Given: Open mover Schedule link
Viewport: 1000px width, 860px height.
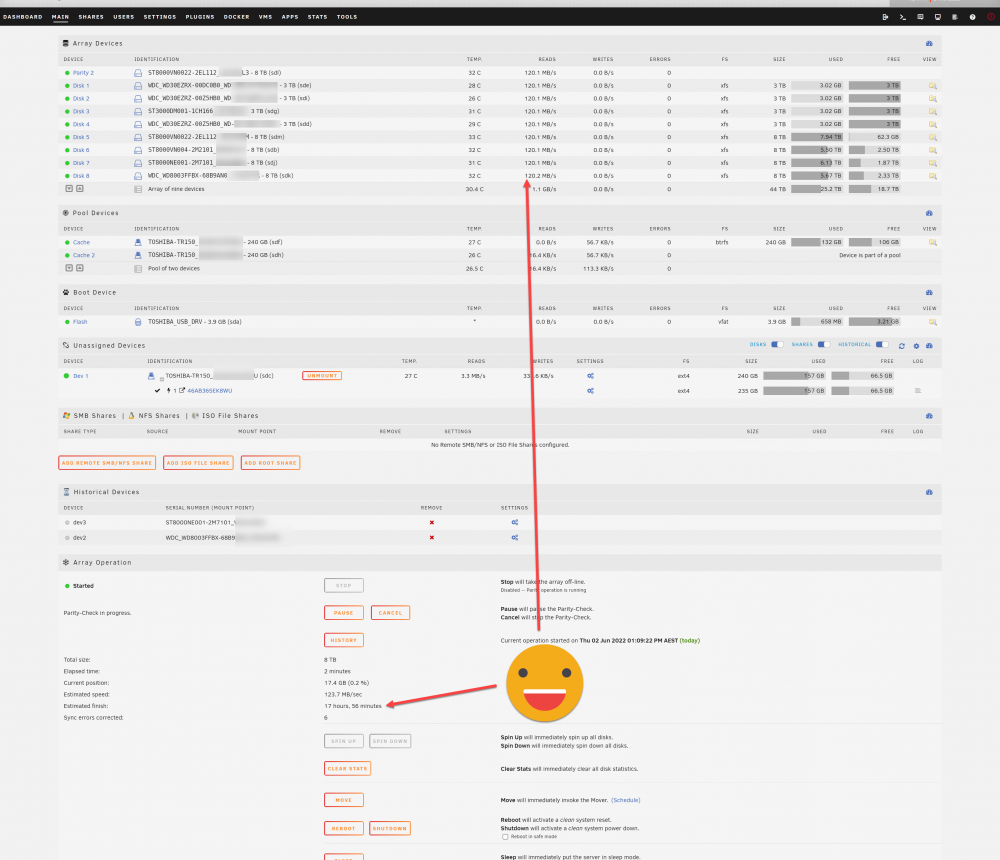Looking at the screenshot, I should [626, 800].
